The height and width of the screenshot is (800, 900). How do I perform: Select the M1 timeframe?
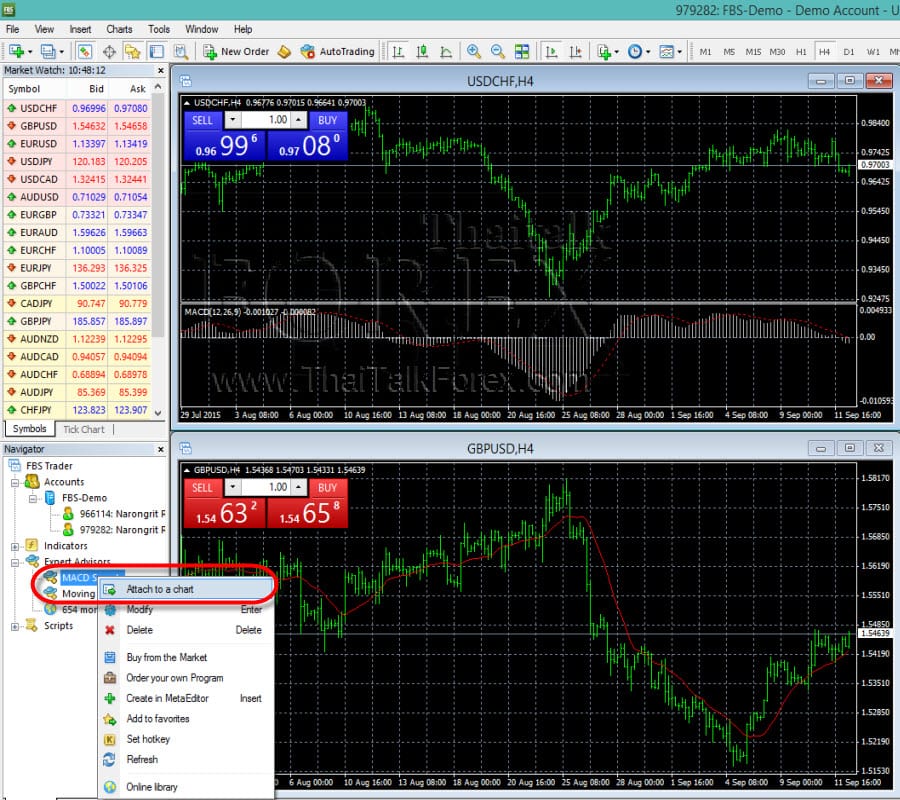[x=705, y=52]
